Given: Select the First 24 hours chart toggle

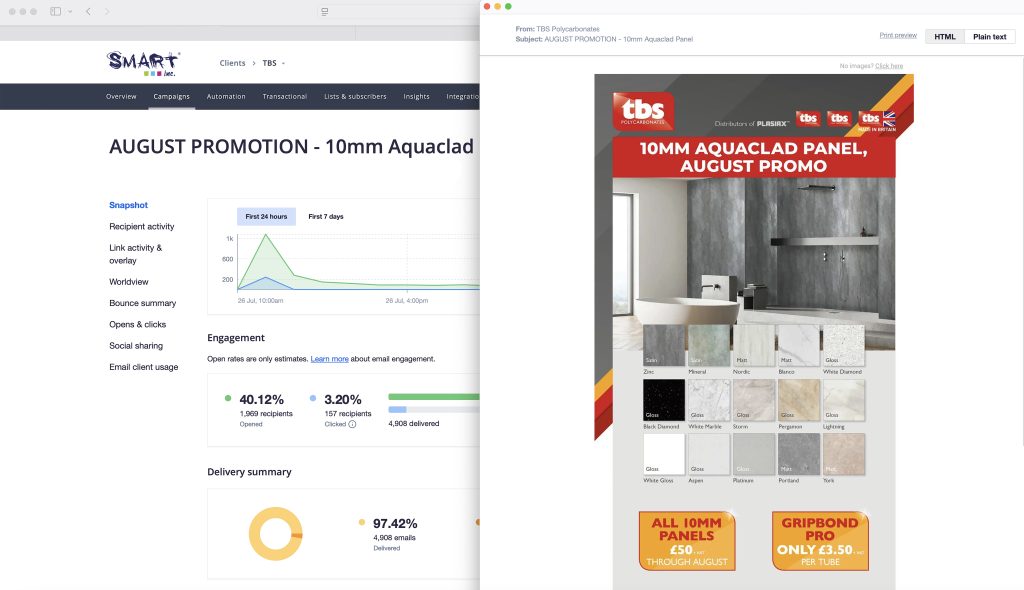Looking at the screenshot, I should (266, 216).
